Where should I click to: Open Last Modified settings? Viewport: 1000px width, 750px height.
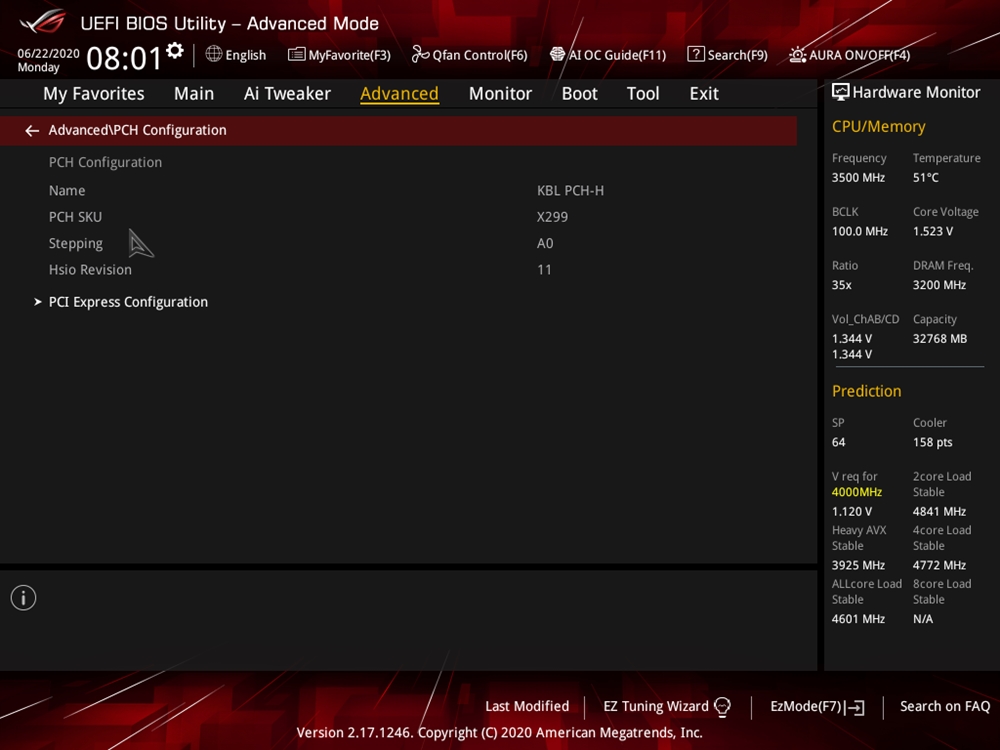527,707
